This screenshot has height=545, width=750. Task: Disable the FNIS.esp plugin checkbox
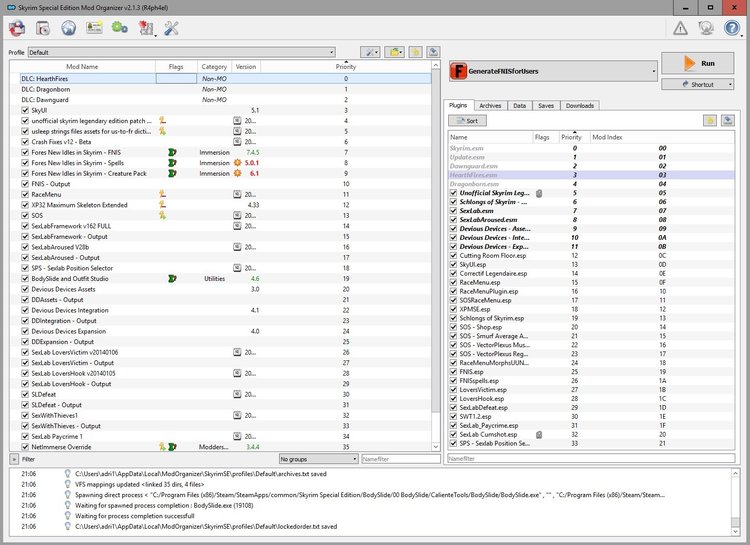453,372
